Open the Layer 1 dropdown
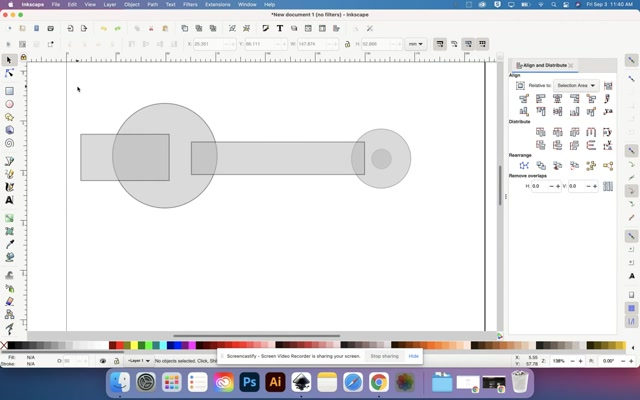Image resolution: width=640 pixels, height=400 pixels. (x=137, y=361)
